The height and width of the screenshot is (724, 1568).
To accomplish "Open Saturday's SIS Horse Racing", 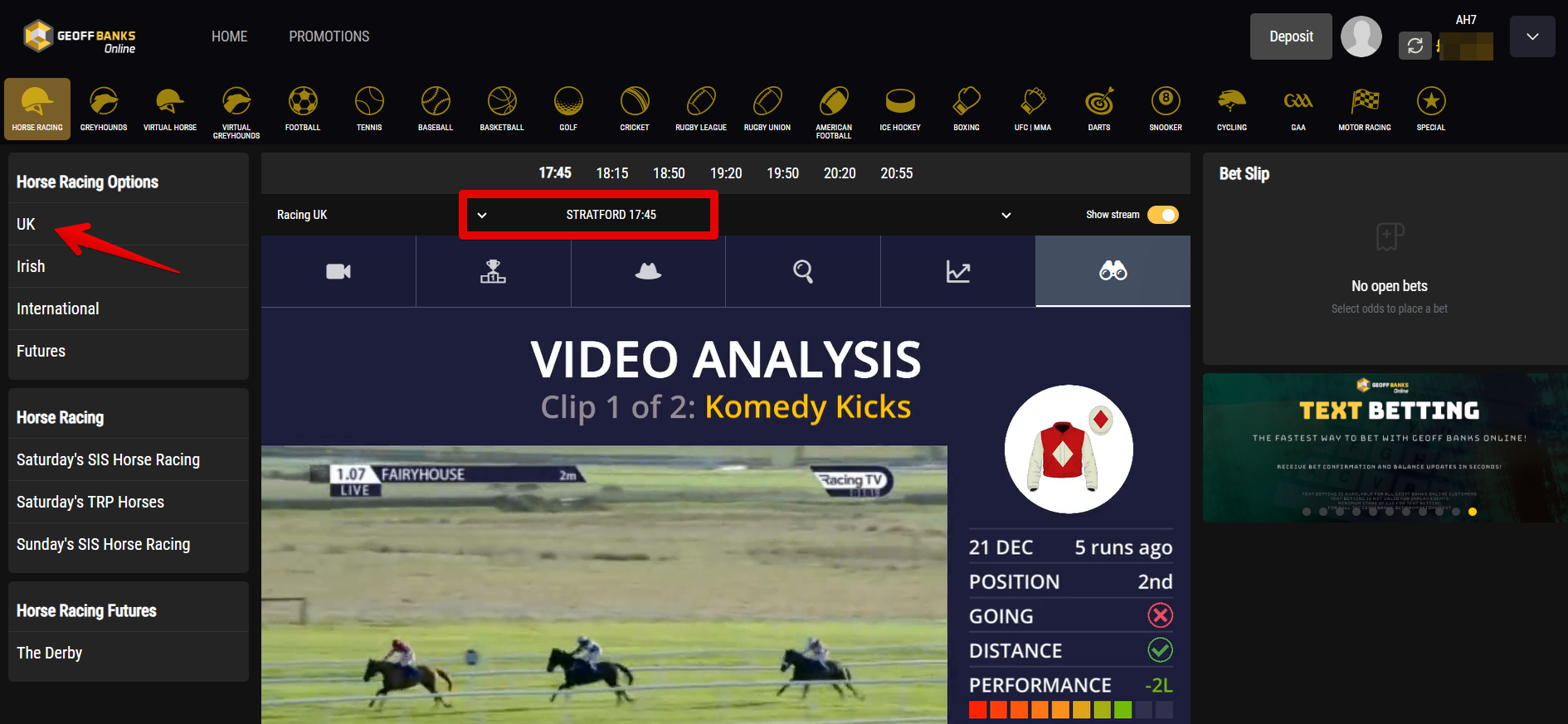I will point(129,459).
